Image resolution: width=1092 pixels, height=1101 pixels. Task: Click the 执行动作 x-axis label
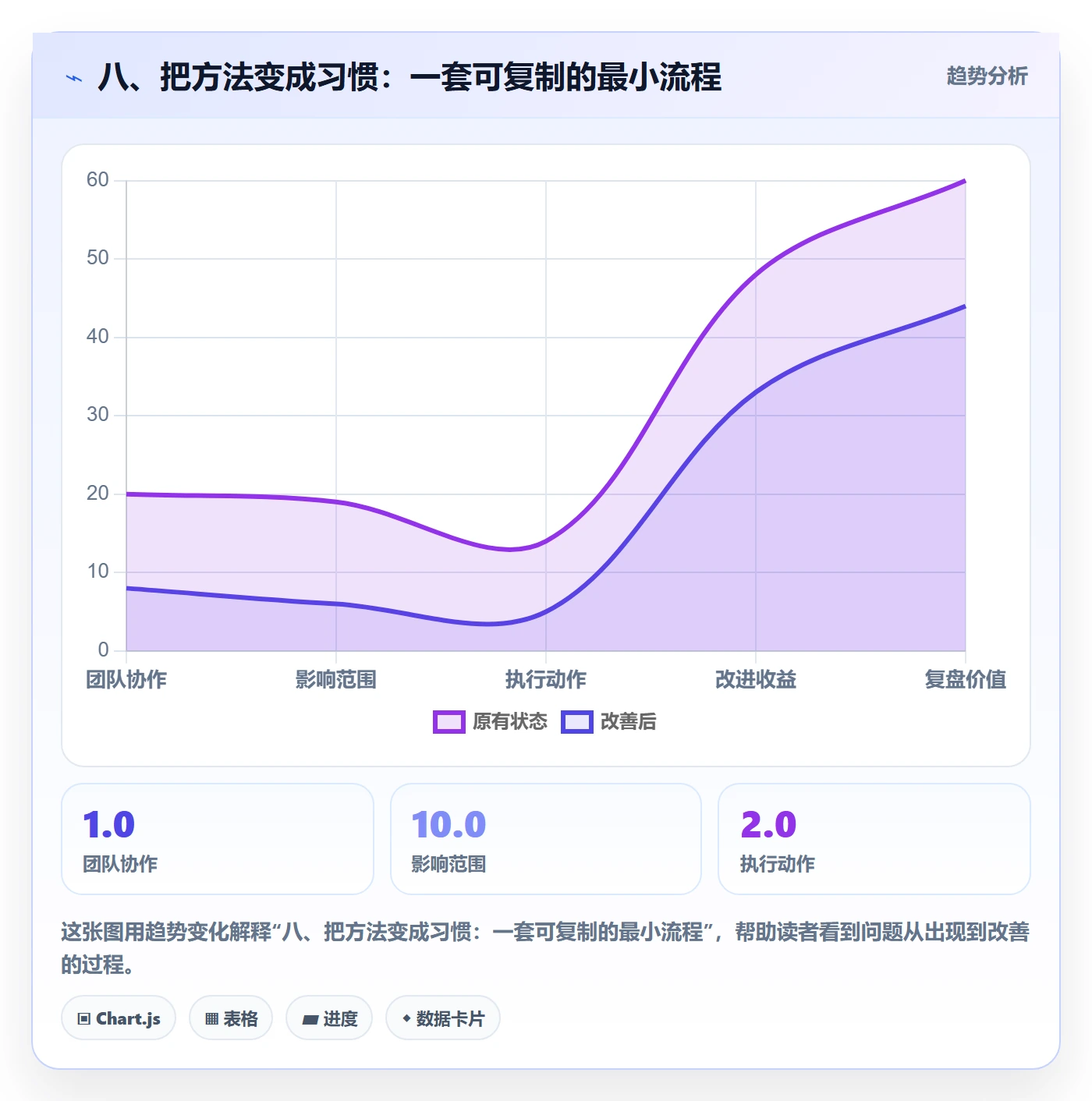point(546,680)
